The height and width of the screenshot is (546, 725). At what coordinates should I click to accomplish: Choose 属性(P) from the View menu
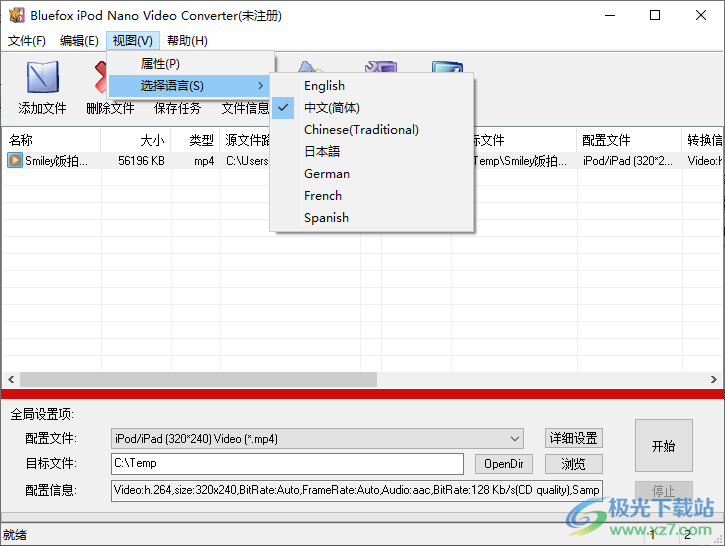click(191, 64)
